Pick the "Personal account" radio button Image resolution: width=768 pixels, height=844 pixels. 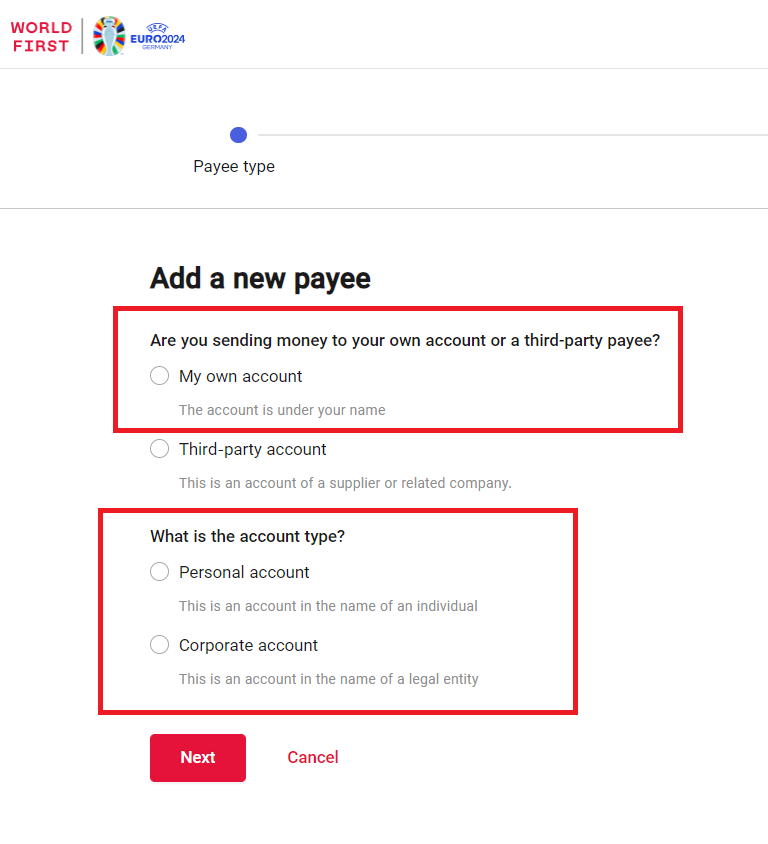159,572
